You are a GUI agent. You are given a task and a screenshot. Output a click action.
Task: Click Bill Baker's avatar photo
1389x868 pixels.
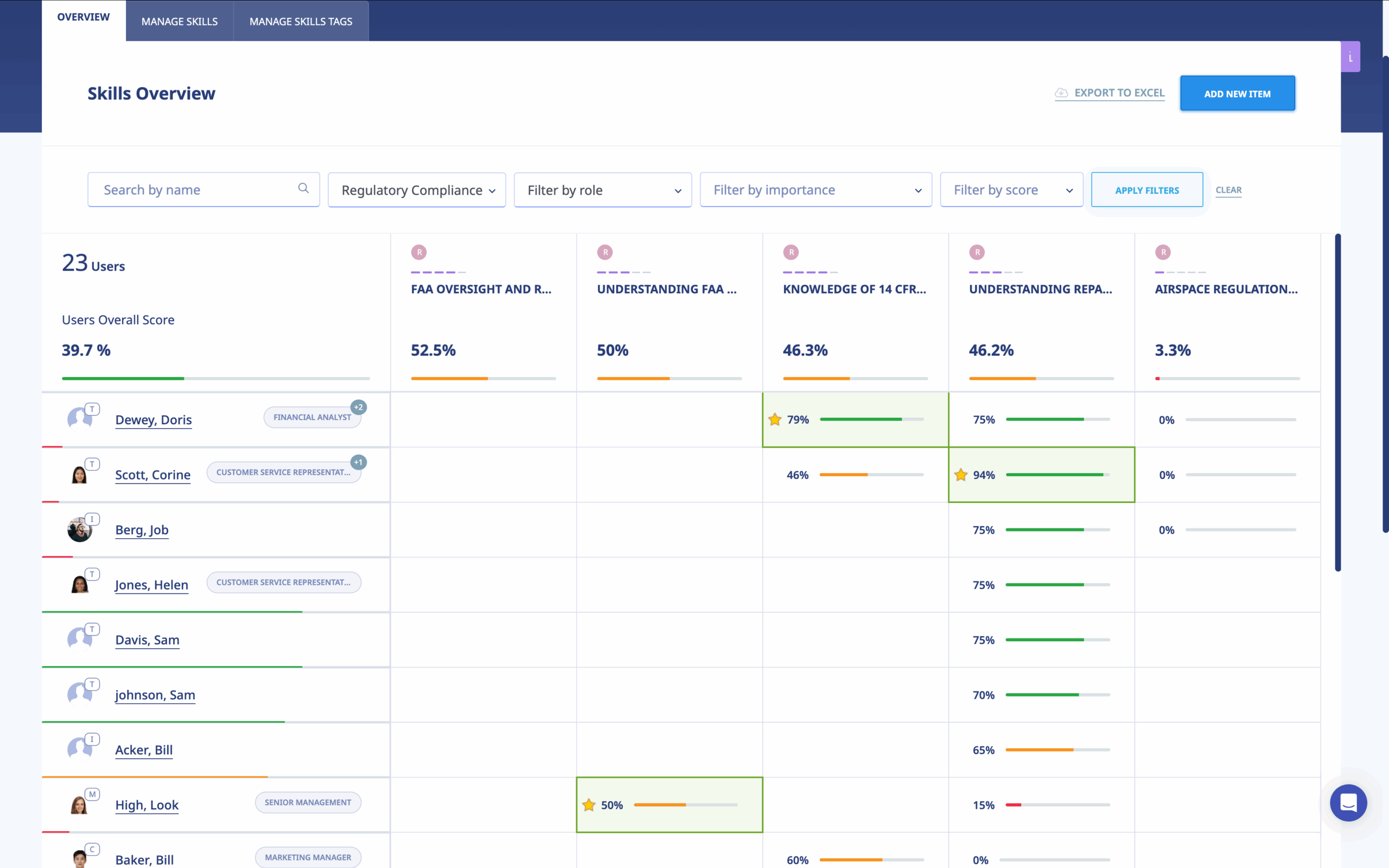point(79,859)
